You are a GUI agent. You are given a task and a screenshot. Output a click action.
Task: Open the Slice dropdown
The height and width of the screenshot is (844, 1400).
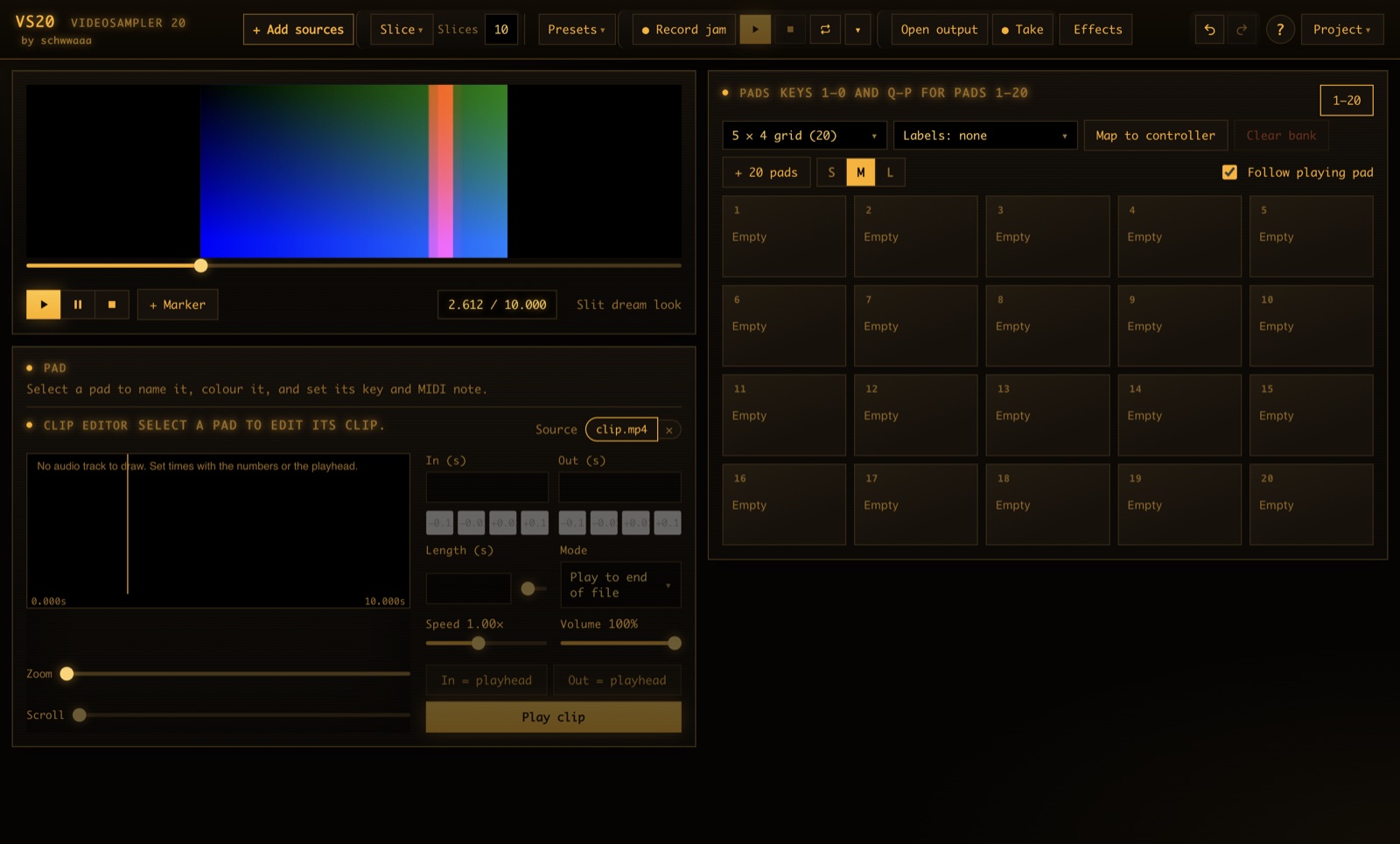tap(402, 30)
